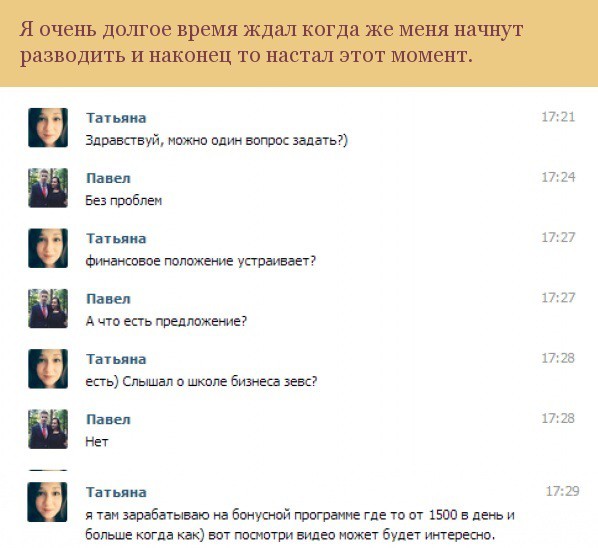
Task: Click the 17:21 timestamp
Action: (x=558, y=117)
